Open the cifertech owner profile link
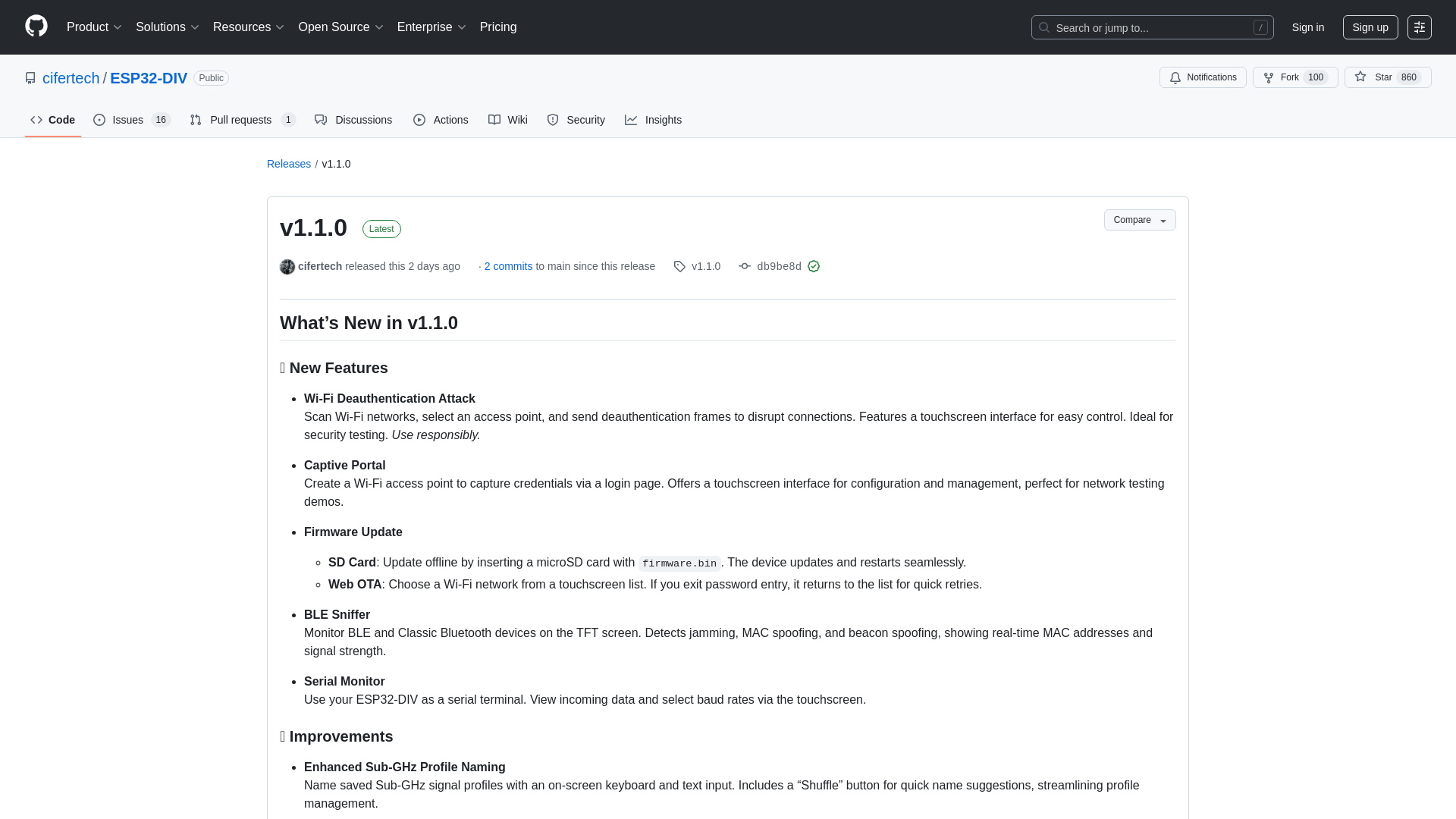The width and height of the screenshot is (1456, 819). coord(71,78)
